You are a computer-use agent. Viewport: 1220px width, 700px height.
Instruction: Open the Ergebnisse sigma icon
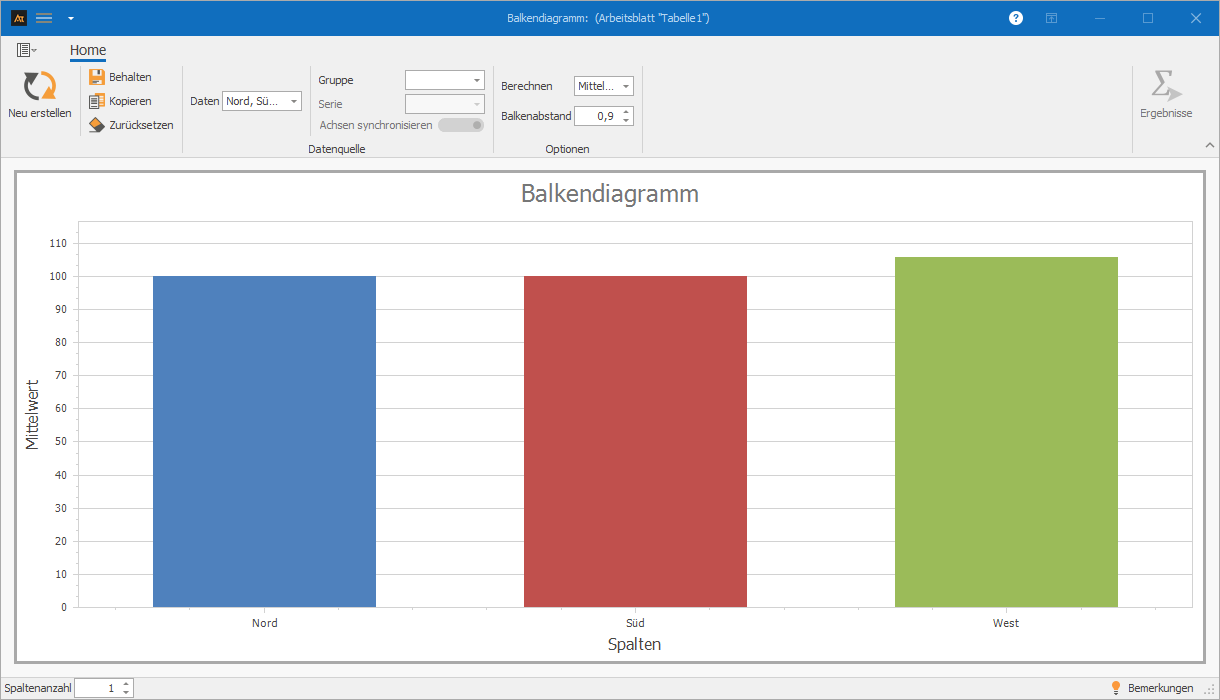pos(1166,86)
